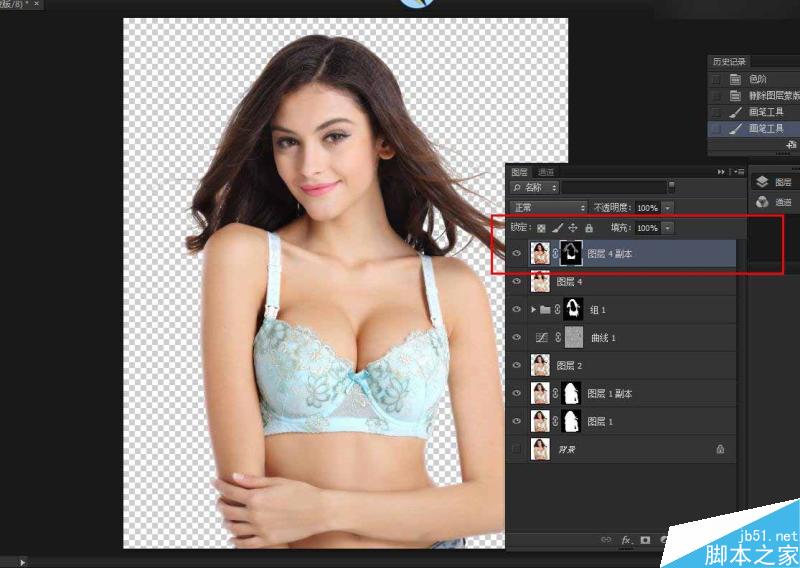Click the layer filter toggle switch

671,187
